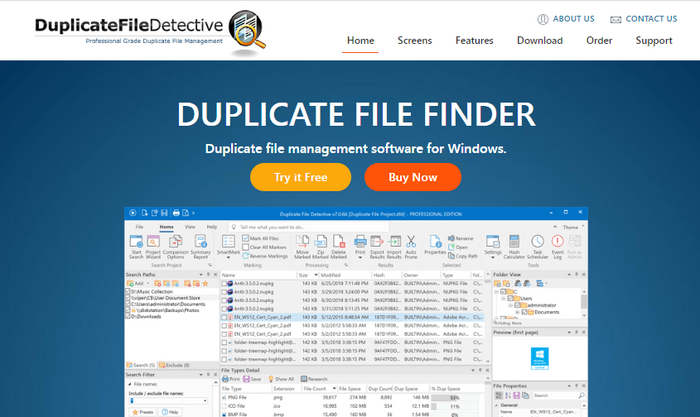The width and height of the screenshot is (700, 417).
Task: Toggle the checkbox for the first Antlr.3.5.0.2.nupkg row
Action: pos(224,284)
